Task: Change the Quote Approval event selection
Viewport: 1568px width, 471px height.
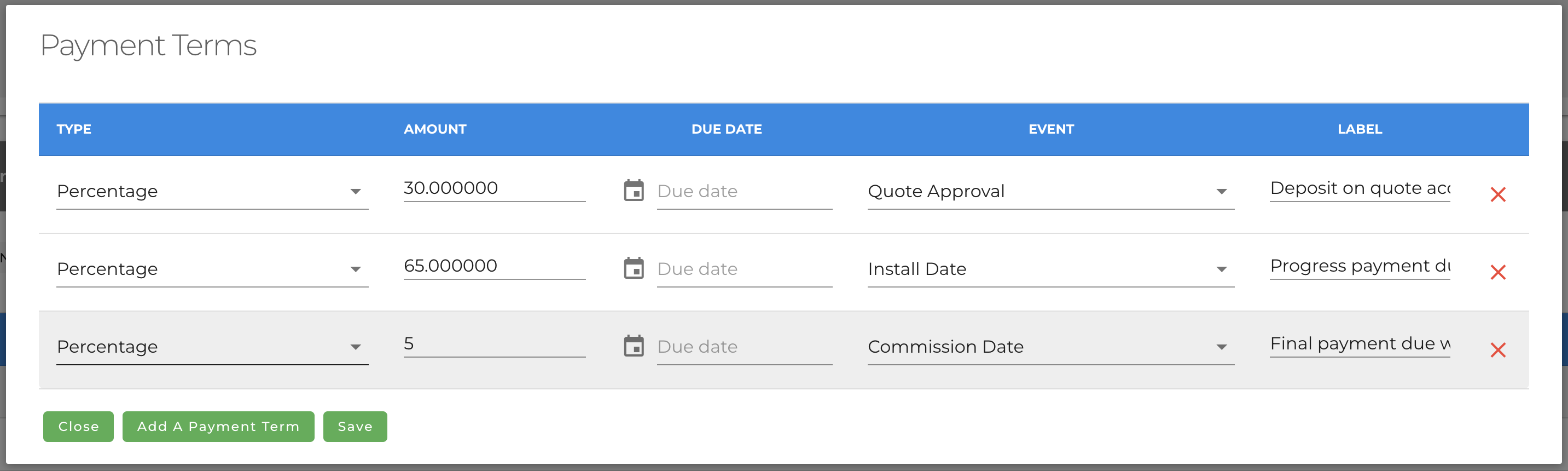Action: click(x=1050, y=191)
